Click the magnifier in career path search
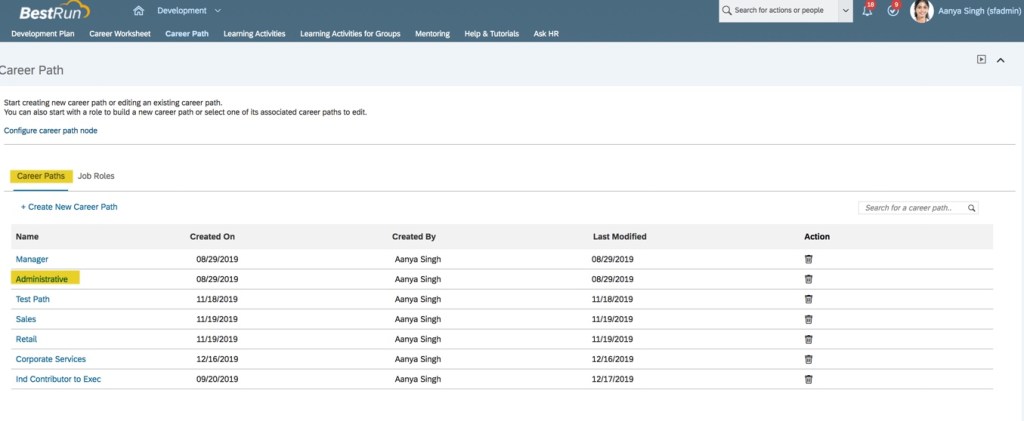The width and height of the screenshot is (1024, 421). (x=970, y=208)
